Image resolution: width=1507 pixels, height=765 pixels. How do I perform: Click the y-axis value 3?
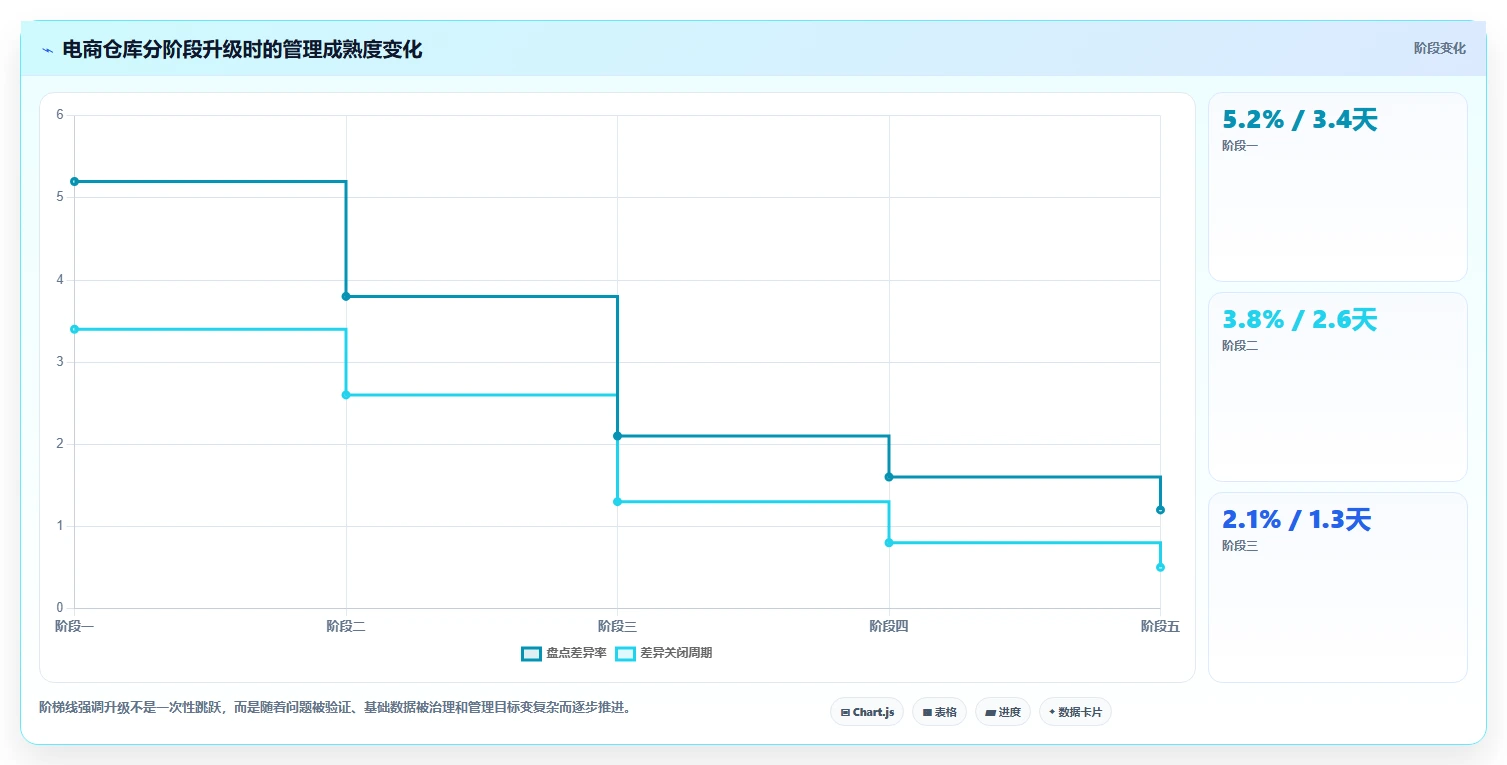pos(60,362)
